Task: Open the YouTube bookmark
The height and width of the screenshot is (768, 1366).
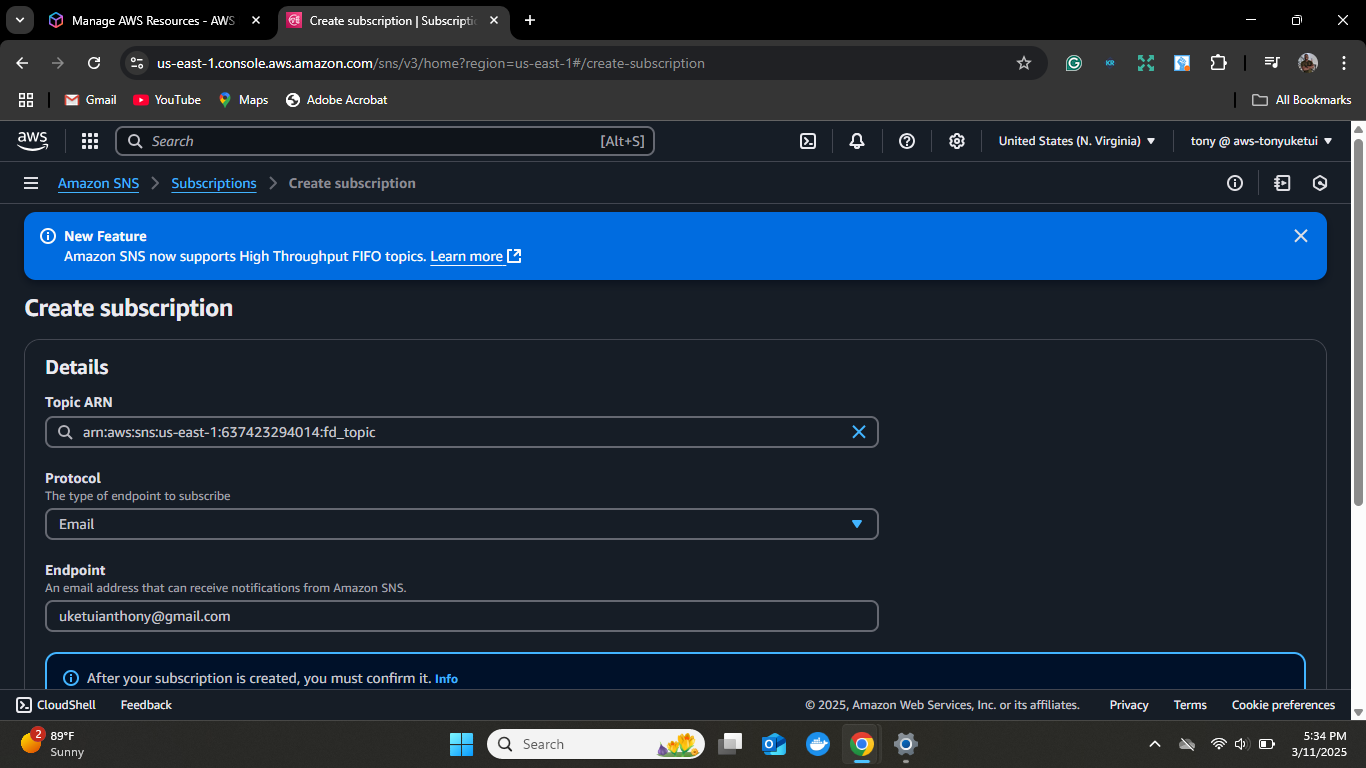Action: coord(167,100)
